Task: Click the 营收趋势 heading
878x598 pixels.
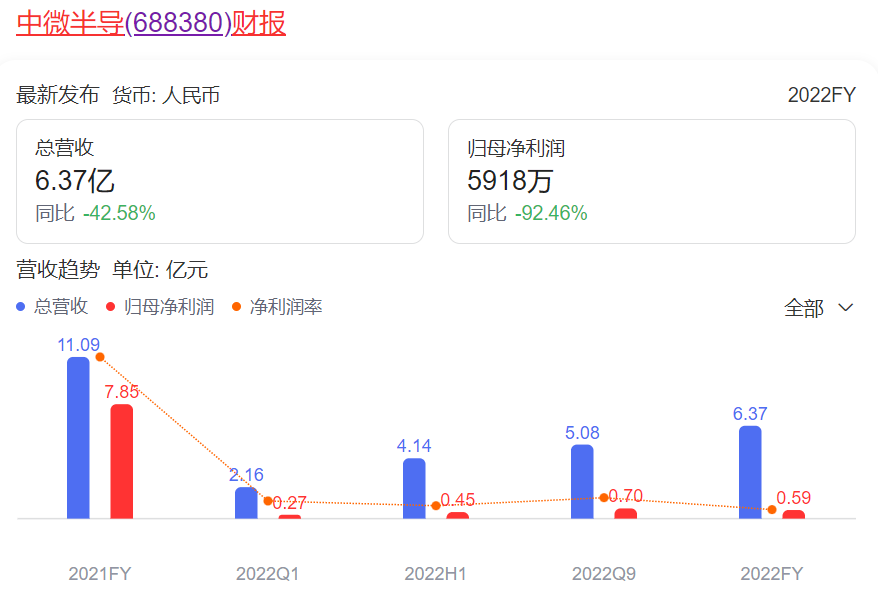Action: click(58, 270)
